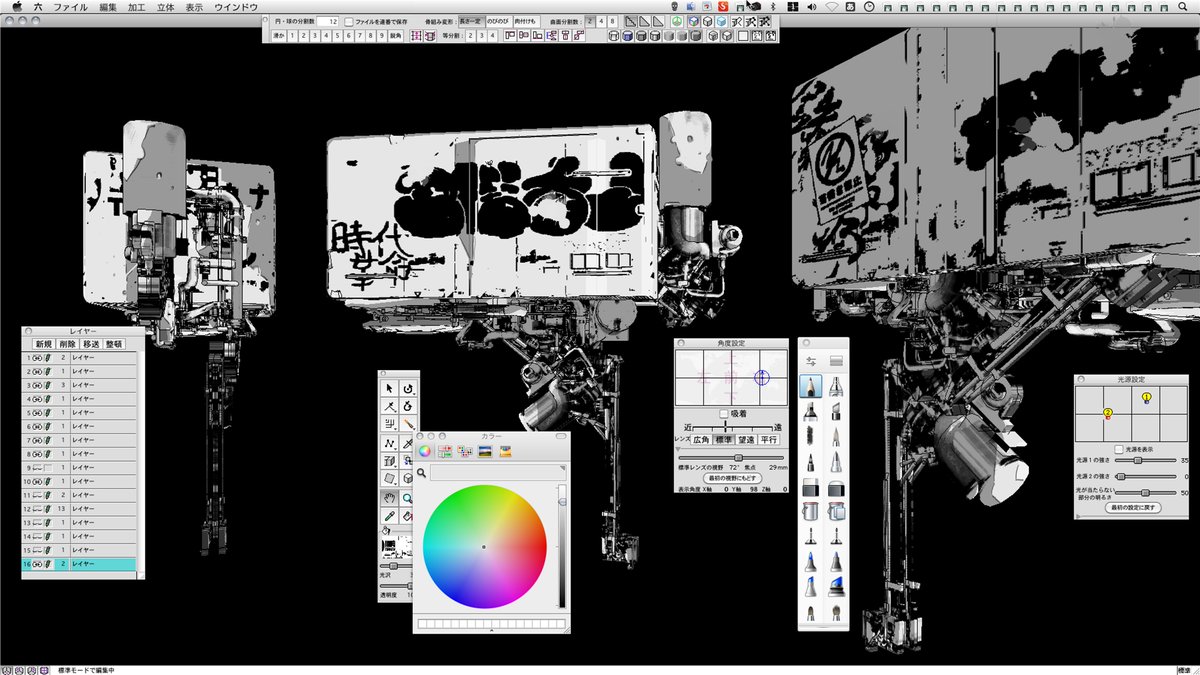Screen dimensions: 1200x675
Task: Select 平行 lens button
Action: point(768,440)
